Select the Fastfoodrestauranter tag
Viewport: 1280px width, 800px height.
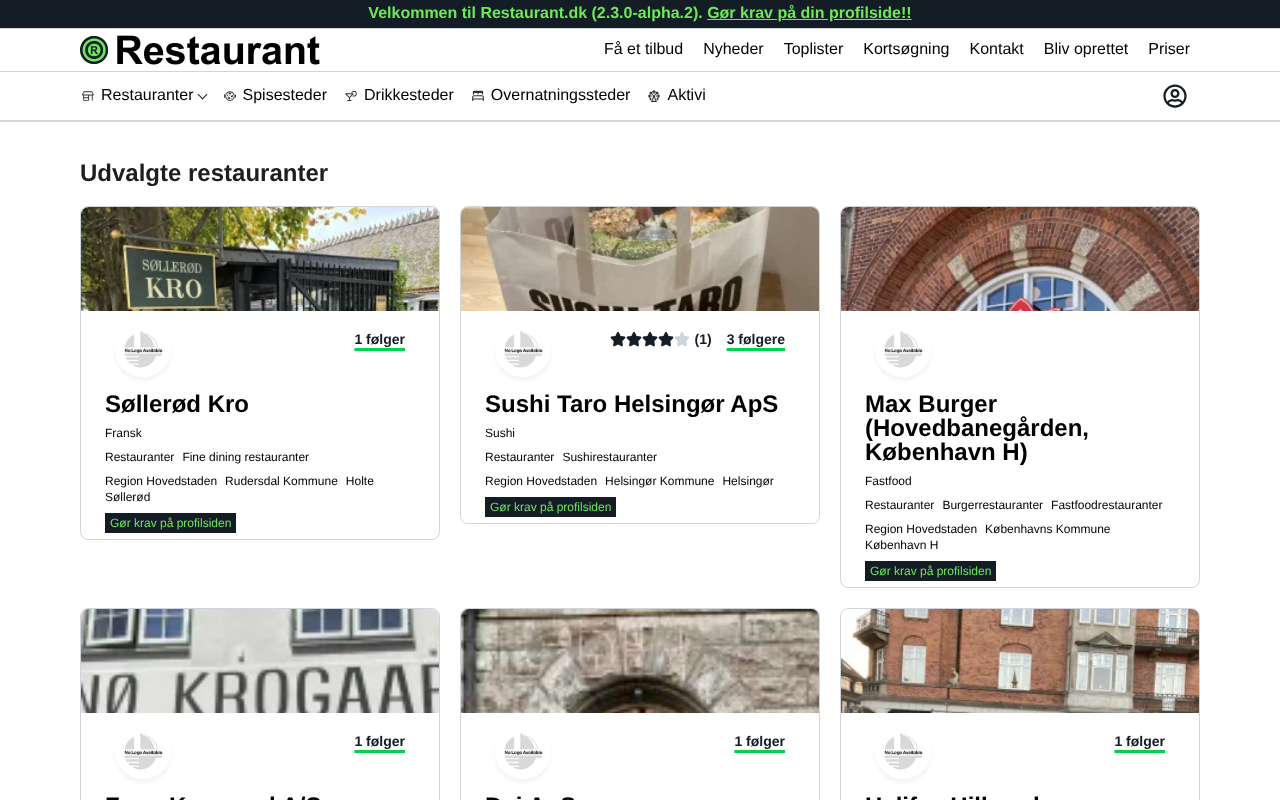1106,505
